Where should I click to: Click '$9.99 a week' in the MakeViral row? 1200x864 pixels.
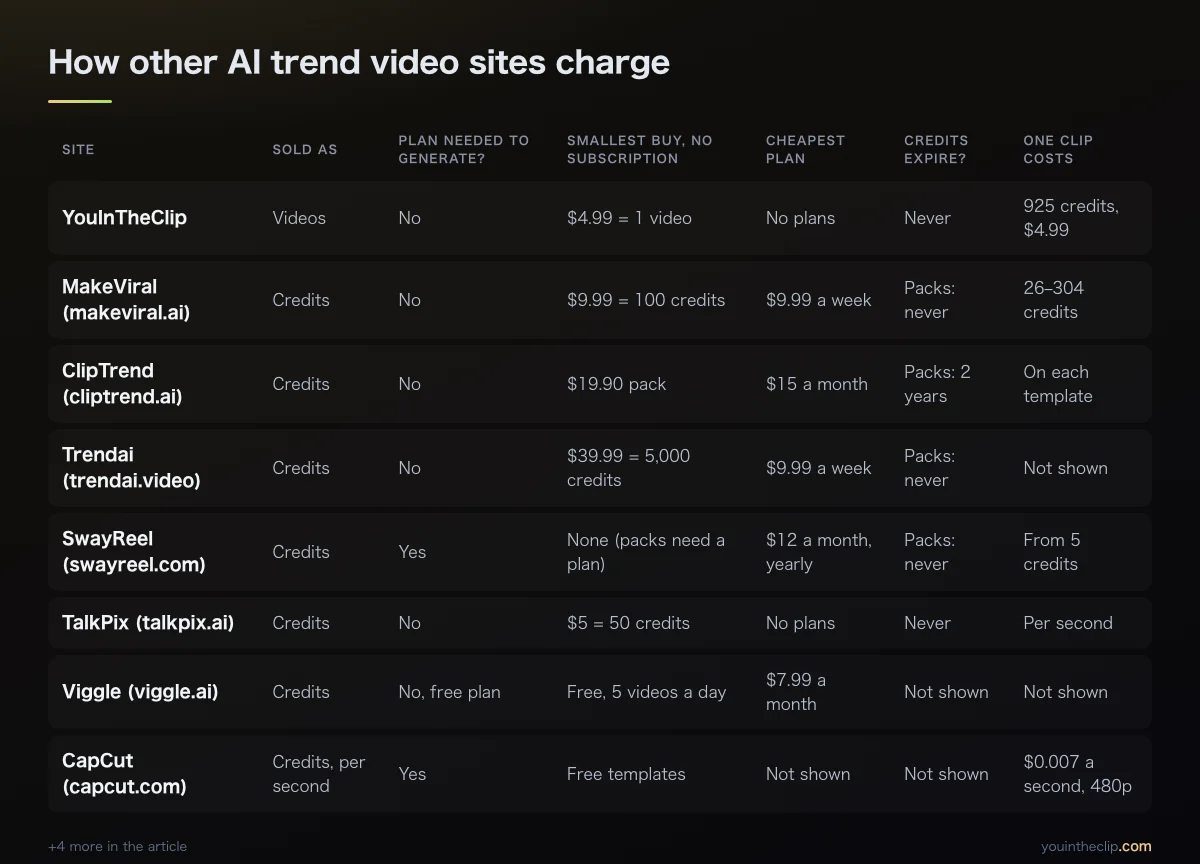(x=819, y=299)
